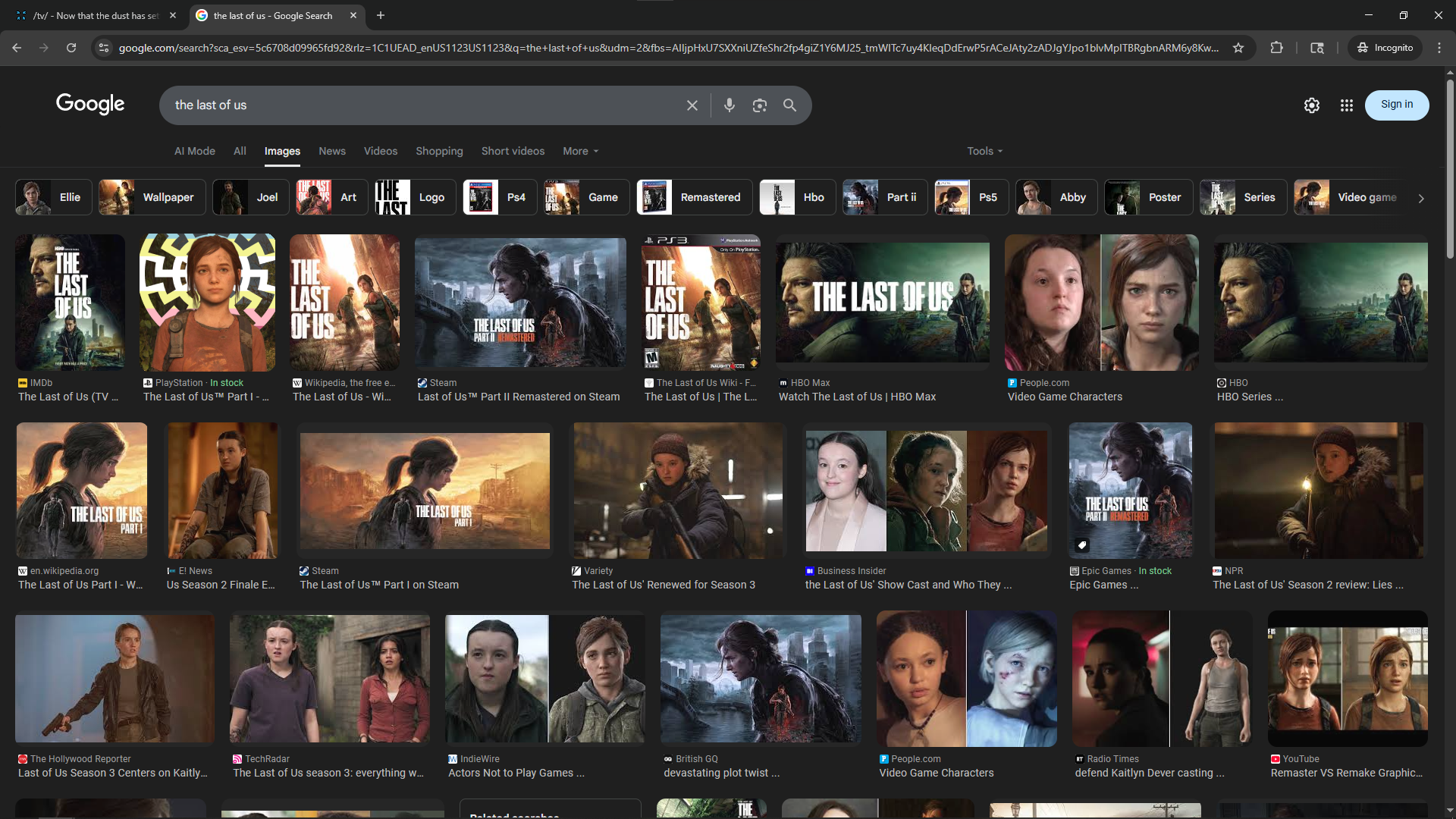The height and width of the screenshot is (819, 1456).
Task: Click the clear search text X icon
Action: click(x=692, y=105)
